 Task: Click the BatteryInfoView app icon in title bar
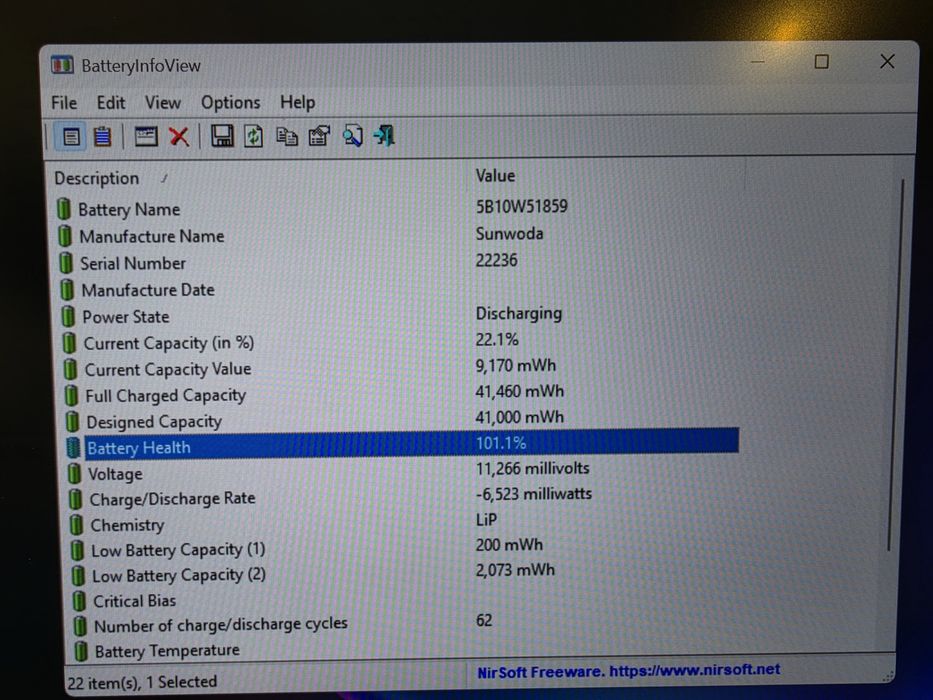[x=62, y=65]
